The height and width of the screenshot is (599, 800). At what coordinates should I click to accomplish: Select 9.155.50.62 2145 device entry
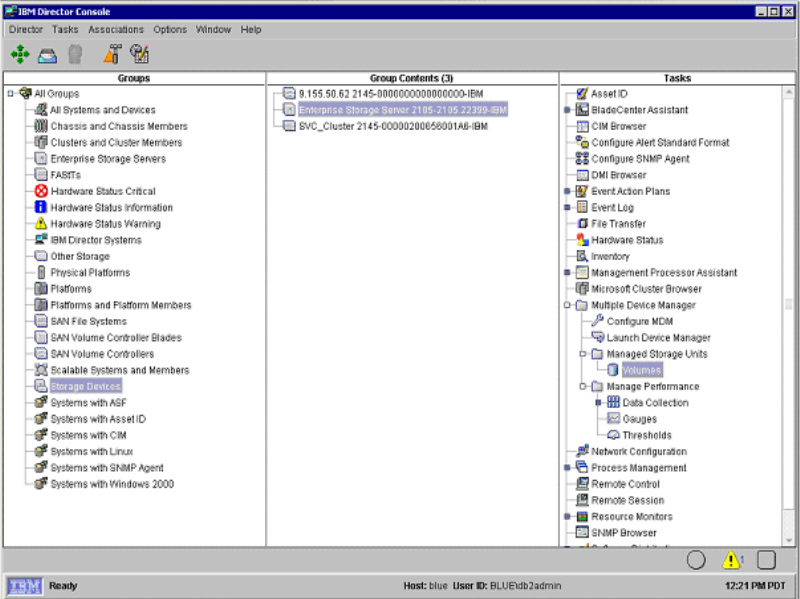[391, 94]
